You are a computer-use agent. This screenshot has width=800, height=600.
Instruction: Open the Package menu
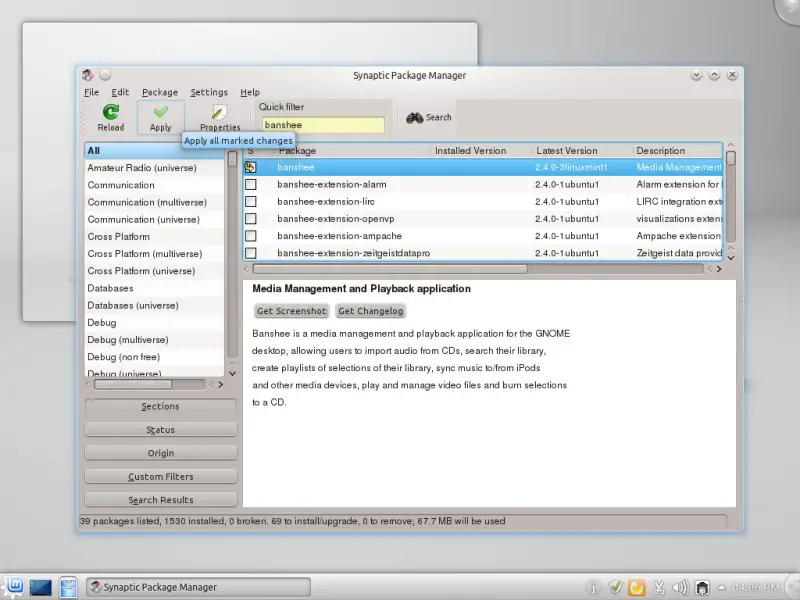(x=160, y=92)
